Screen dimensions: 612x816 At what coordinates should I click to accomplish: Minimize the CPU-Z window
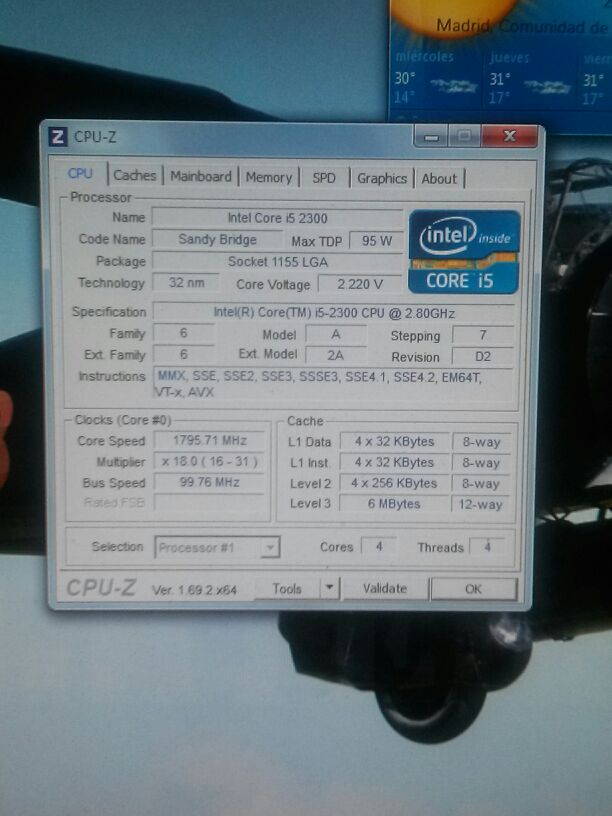[x=431, y=137]
